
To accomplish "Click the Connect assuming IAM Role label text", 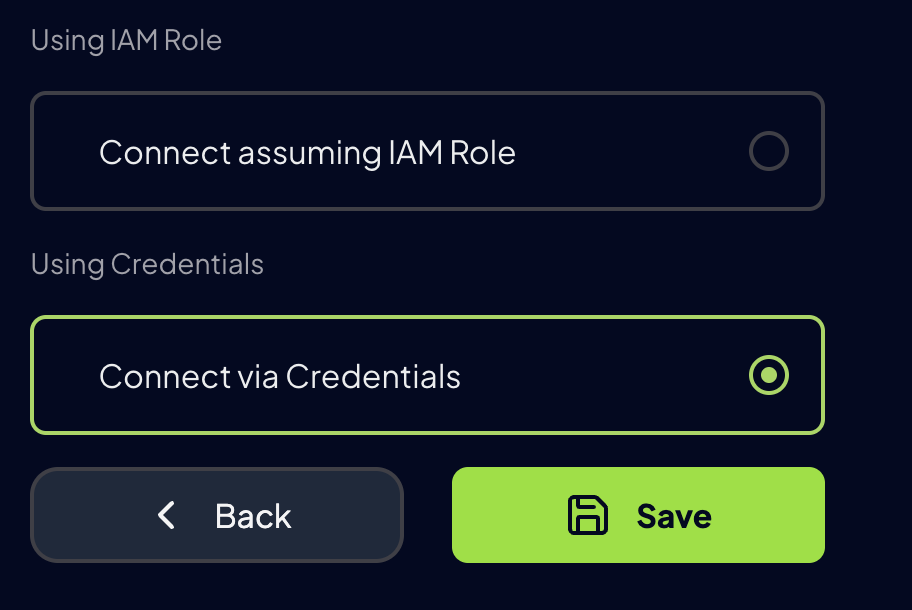I will (306, 152).
